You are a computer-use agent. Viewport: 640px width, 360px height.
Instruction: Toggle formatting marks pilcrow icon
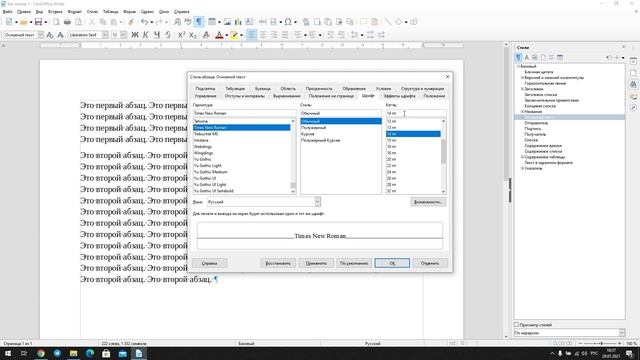coord(199,22)
